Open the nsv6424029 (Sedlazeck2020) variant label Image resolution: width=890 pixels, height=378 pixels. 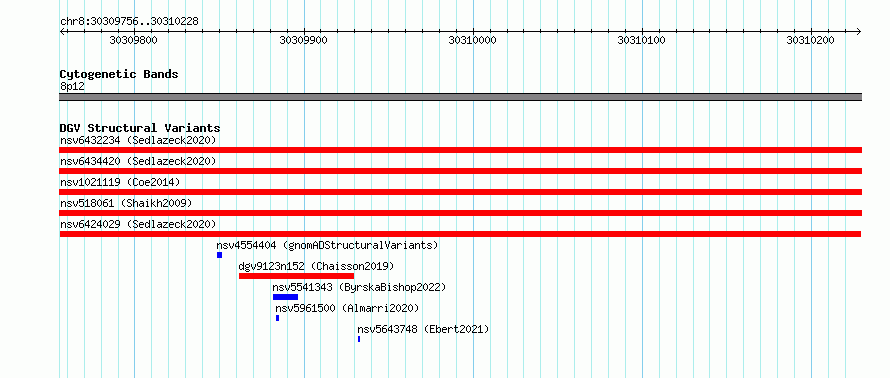coord(138,224)
